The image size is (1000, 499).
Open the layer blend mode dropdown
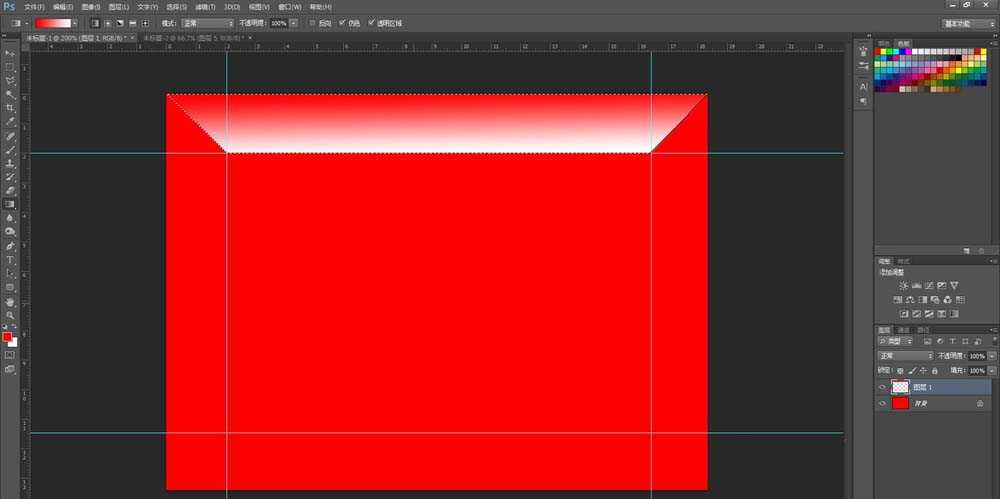[905, 356]
